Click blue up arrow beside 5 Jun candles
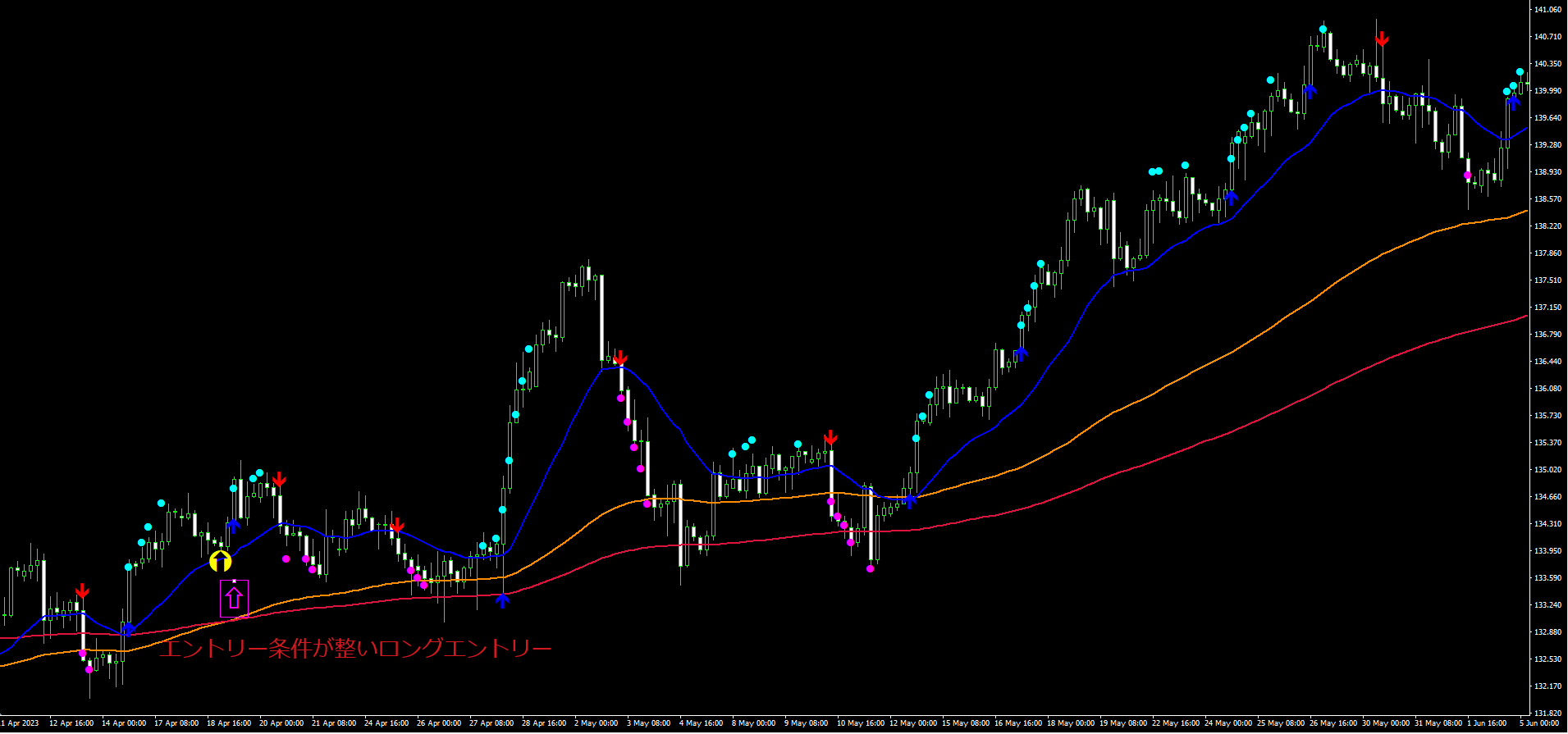This screenshot has height=734, width=1568. [x=1513, y=103]
